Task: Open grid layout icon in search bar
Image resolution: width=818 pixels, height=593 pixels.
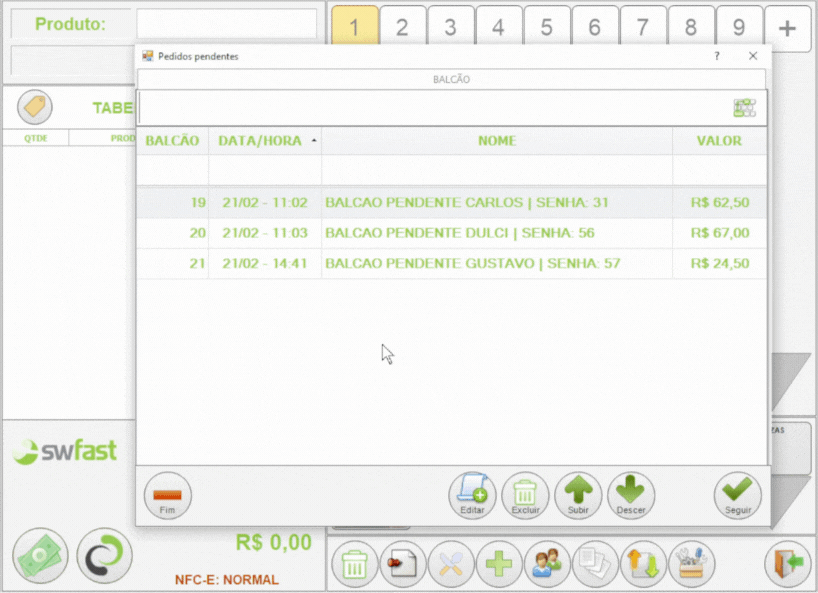Action: tap(744, 108)
